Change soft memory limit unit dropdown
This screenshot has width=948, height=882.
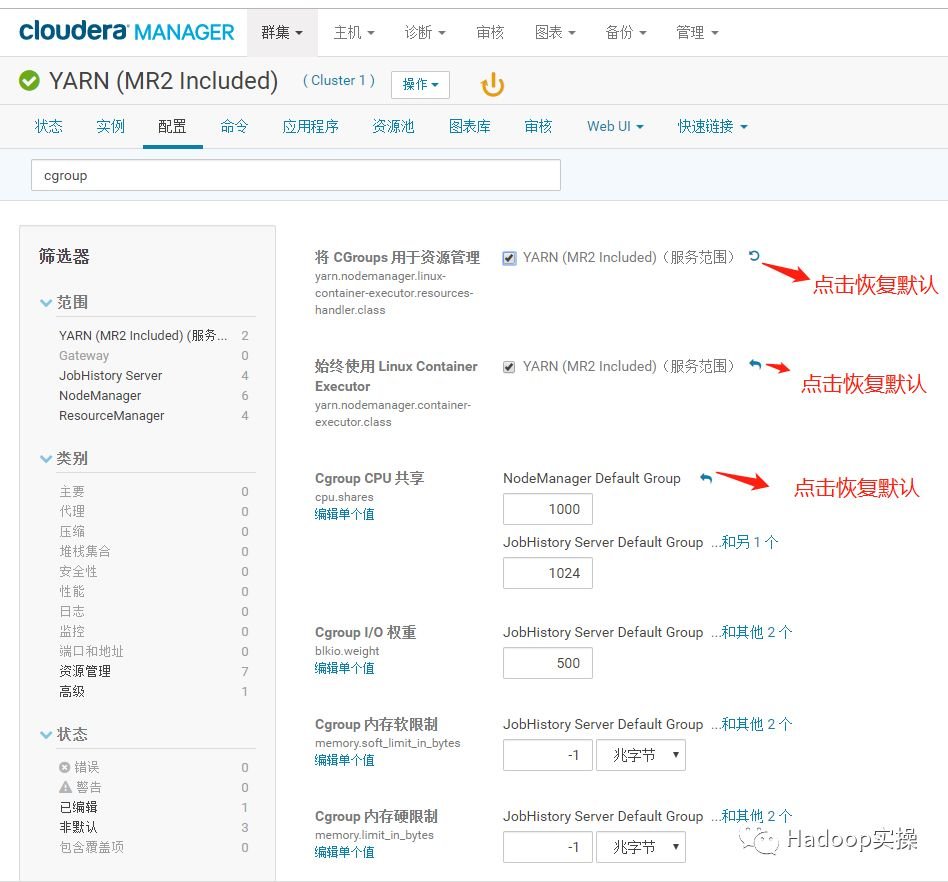(x=641, y=755)
